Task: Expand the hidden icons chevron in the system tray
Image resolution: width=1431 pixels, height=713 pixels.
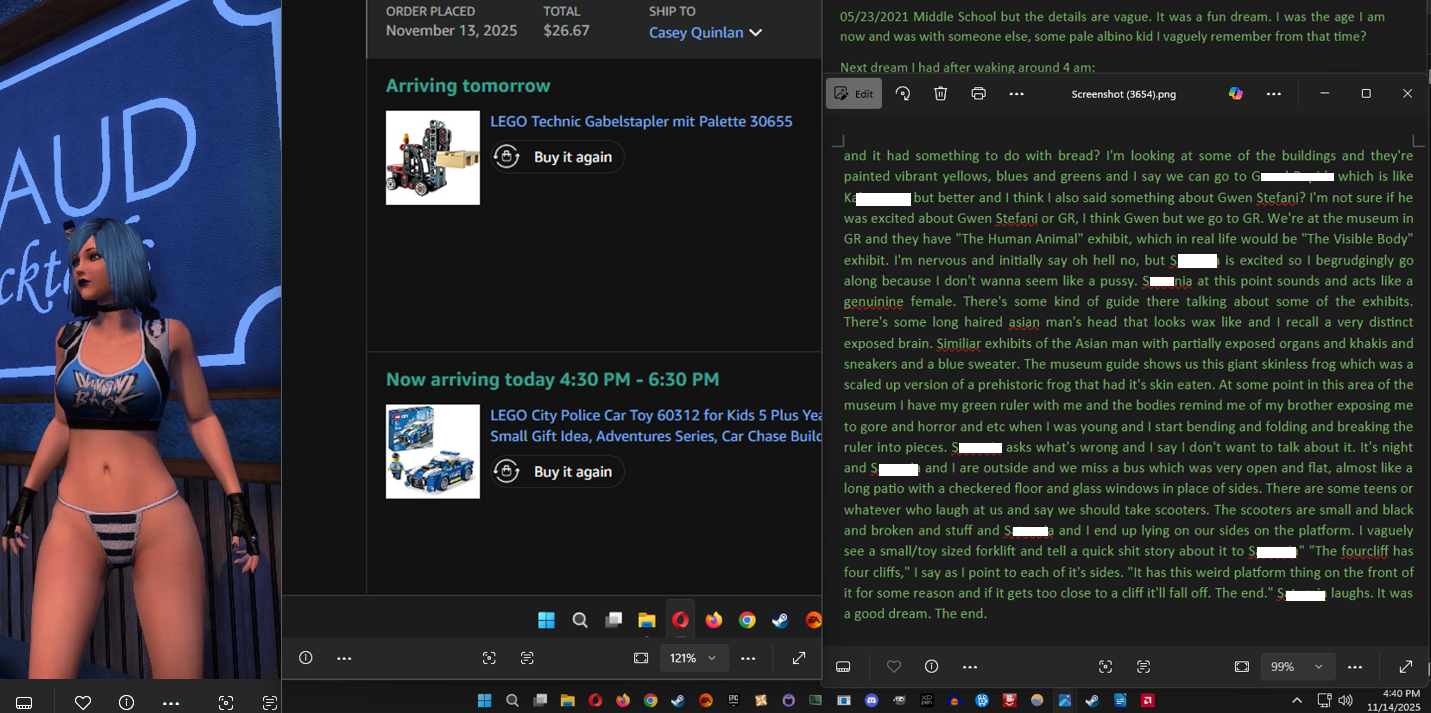Action: point(1297,700)
